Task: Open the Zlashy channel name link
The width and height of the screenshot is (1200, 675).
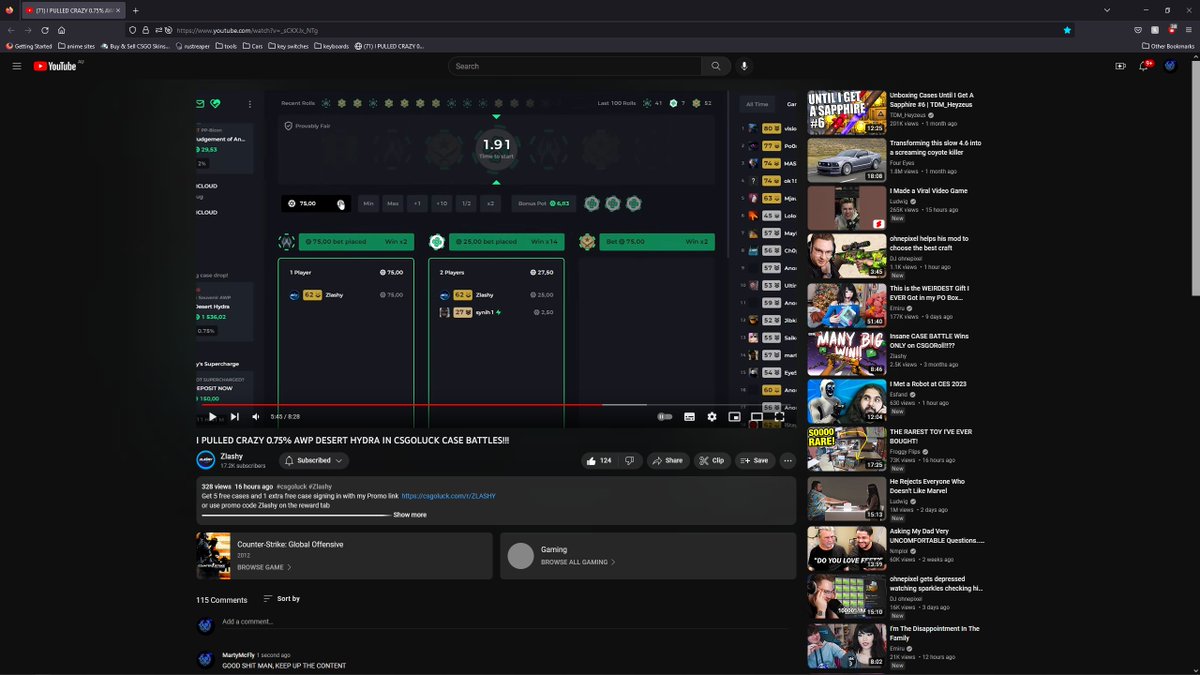Action: coord(232,456)
